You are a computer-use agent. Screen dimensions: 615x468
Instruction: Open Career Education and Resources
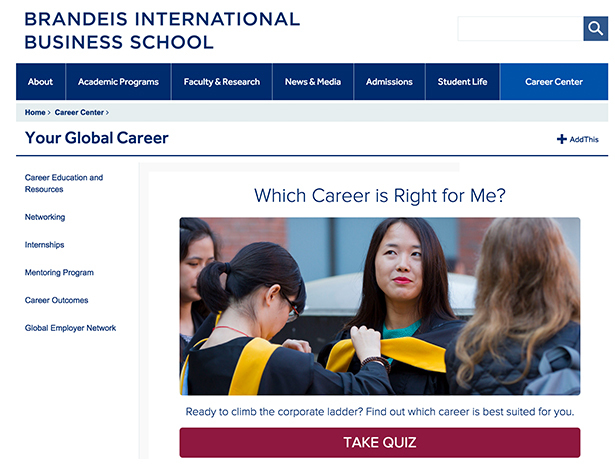[64, 183]
